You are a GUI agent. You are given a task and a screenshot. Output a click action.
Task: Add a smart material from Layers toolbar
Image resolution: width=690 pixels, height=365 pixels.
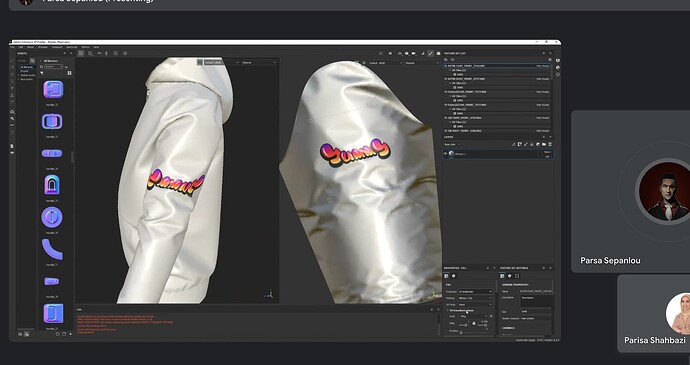pyautogui.click(x=538, y=144)
